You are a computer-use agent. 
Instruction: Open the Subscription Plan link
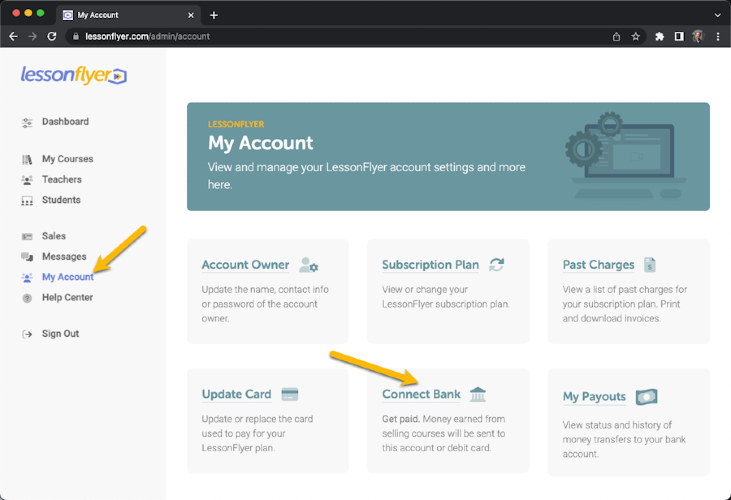[x=430, y=265]
